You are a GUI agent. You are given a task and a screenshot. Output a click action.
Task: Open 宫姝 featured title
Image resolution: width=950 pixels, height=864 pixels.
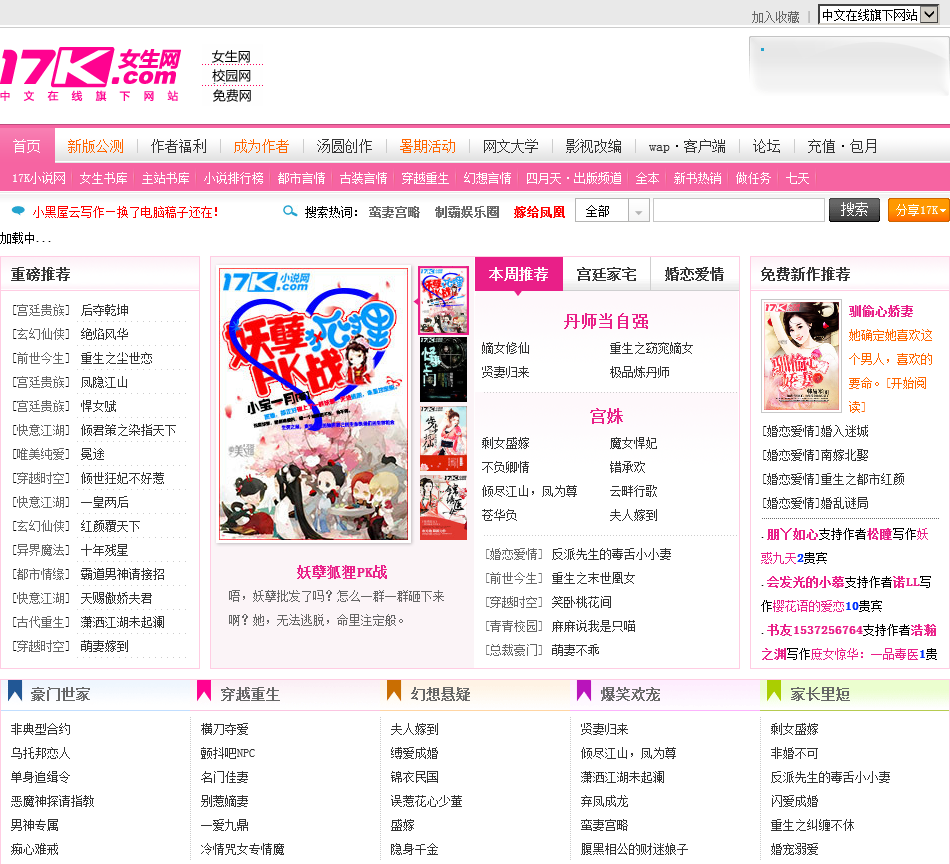[x=606, y=416]
